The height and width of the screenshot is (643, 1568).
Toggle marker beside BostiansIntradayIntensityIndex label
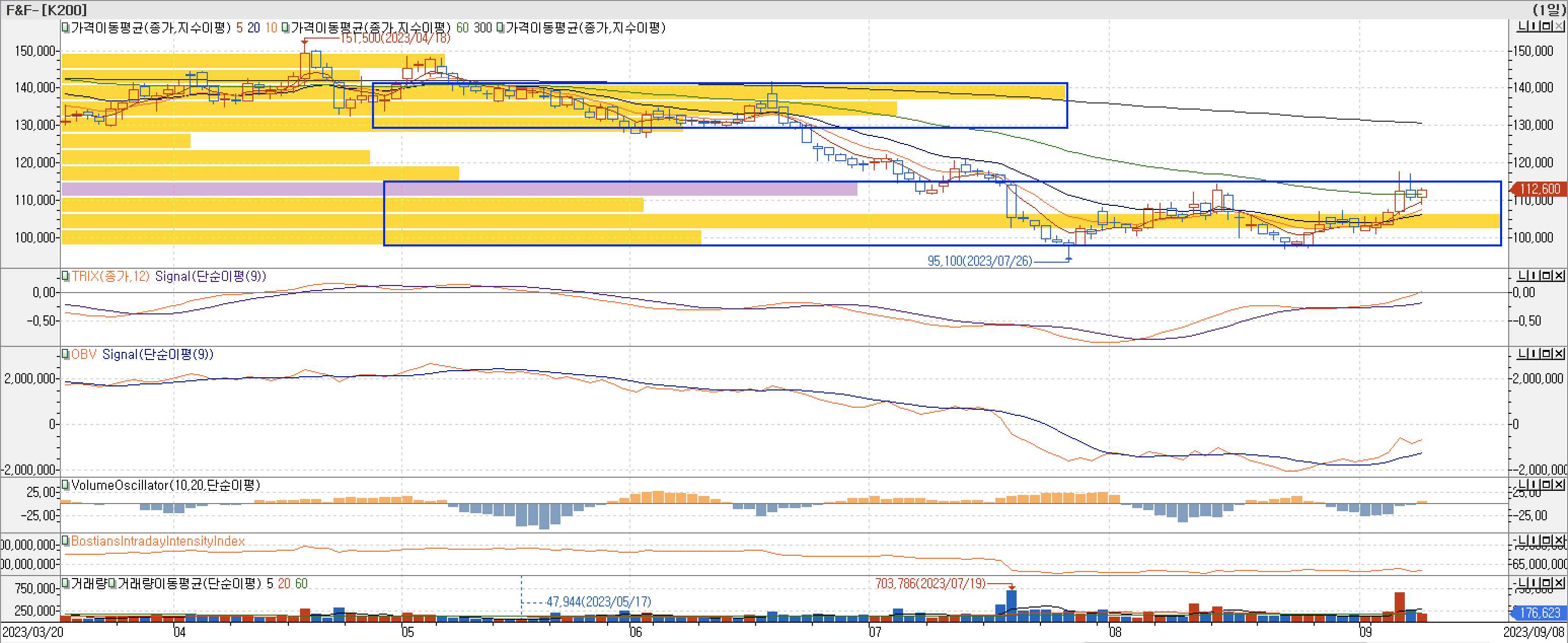[66, 541]
